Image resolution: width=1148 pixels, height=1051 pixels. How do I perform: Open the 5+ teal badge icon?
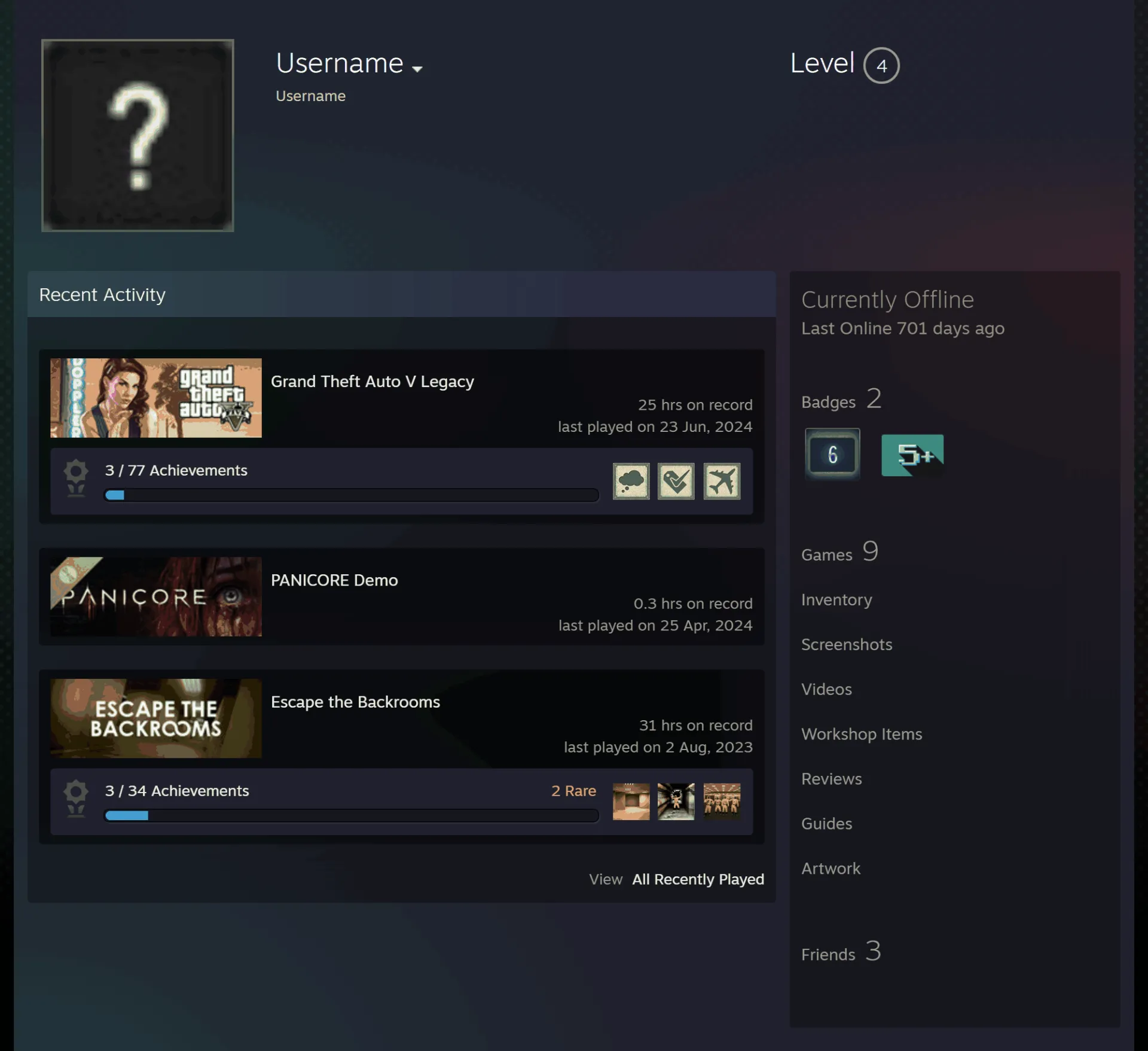912,455
